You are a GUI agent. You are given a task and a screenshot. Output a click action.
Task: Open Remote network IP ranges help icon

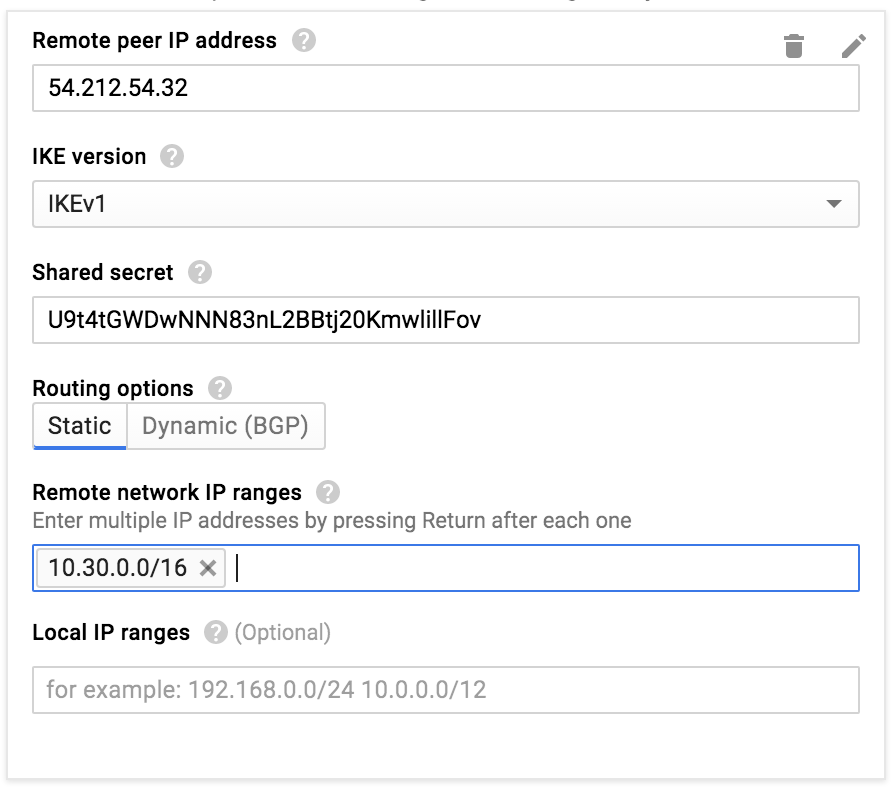click(328, 492)
